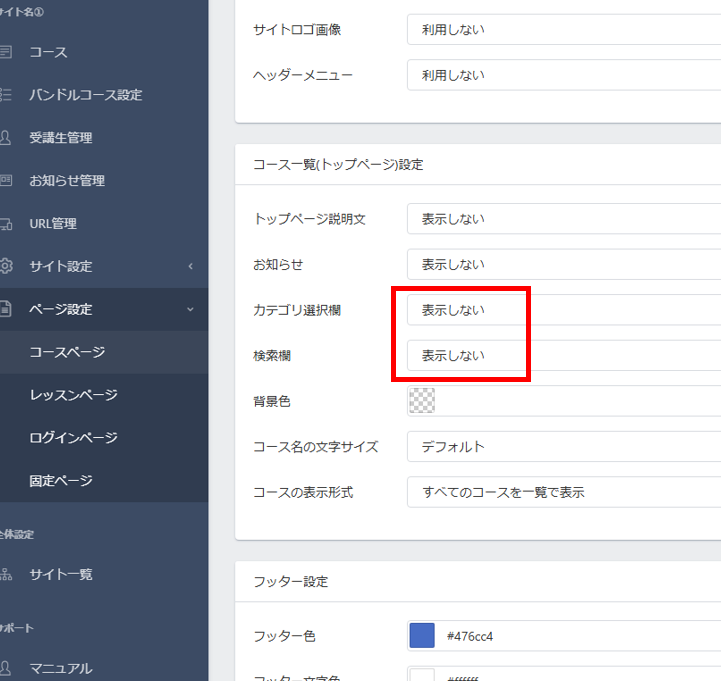Expand the サイト設定 submenu arrow
Image resolution: width=721 pixels, height=681 pixels.
point(190,267)
